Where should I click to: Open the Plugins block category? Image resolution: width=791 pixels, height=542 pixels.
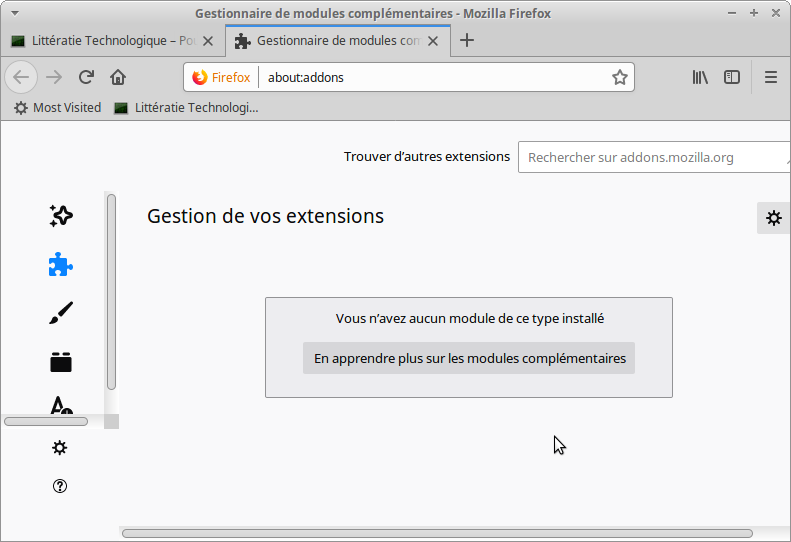tap(61, 362)
